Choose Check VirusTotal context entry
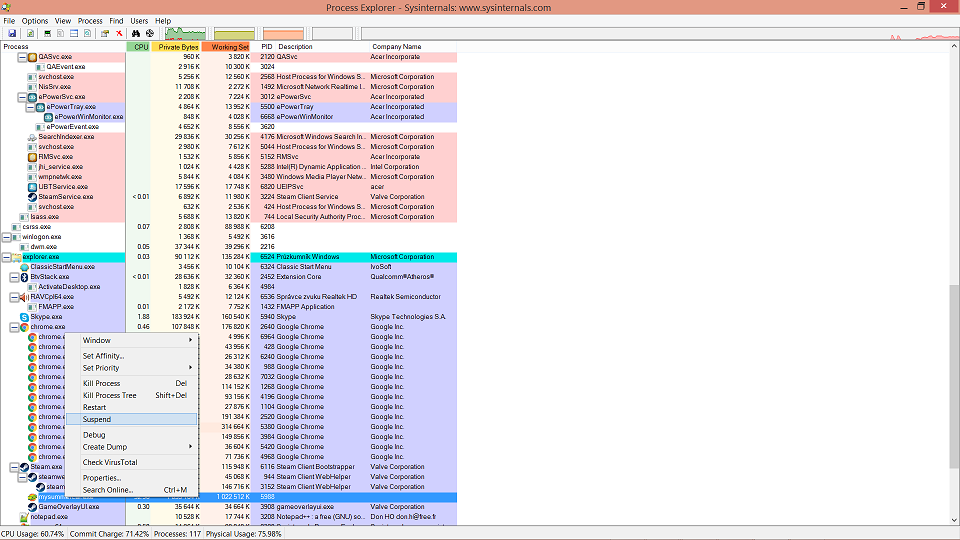This screenshot has height=540, width=960. (x=131, y=462)
